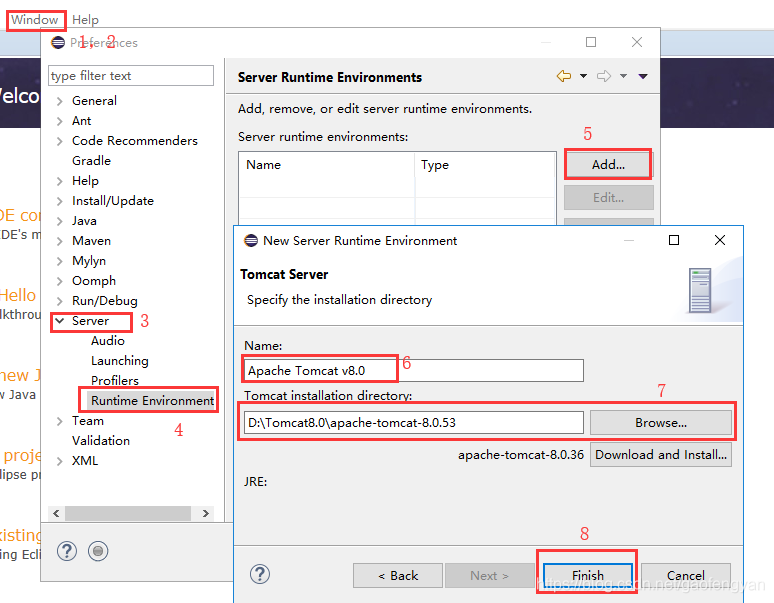Expand the Maven node

[x=60, y=241]
